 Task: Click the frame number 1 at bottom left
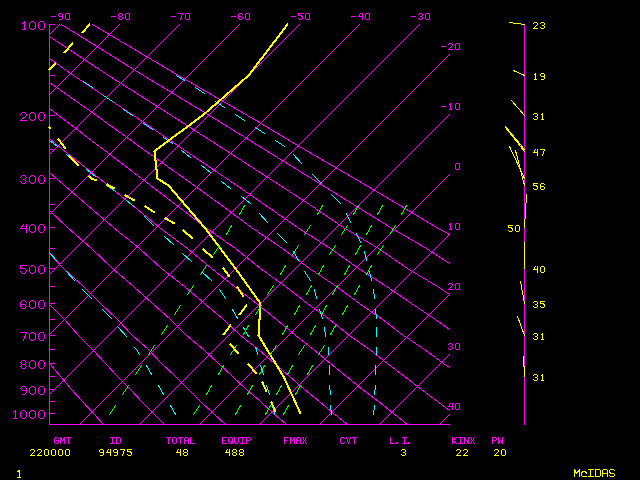[19, 472]
